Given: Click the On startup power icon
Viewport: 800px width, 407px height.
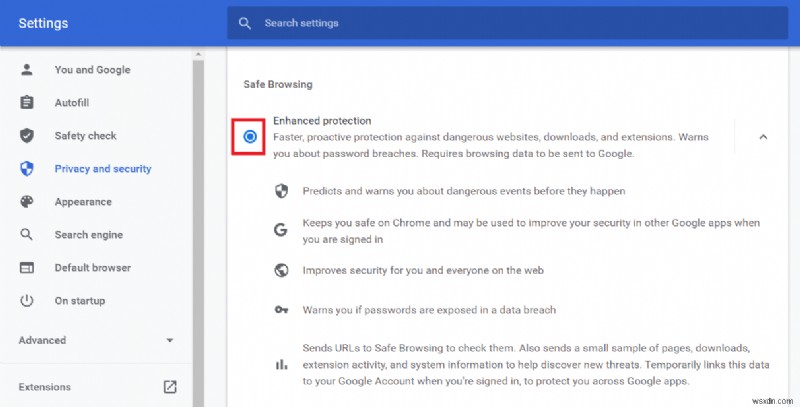Looking at the screenshot, I should point(27,301).
